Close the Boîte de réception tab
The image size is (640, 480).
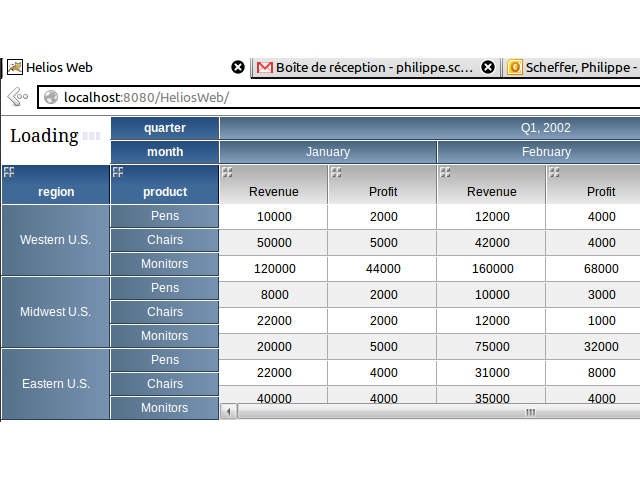(x=488, y=67)
